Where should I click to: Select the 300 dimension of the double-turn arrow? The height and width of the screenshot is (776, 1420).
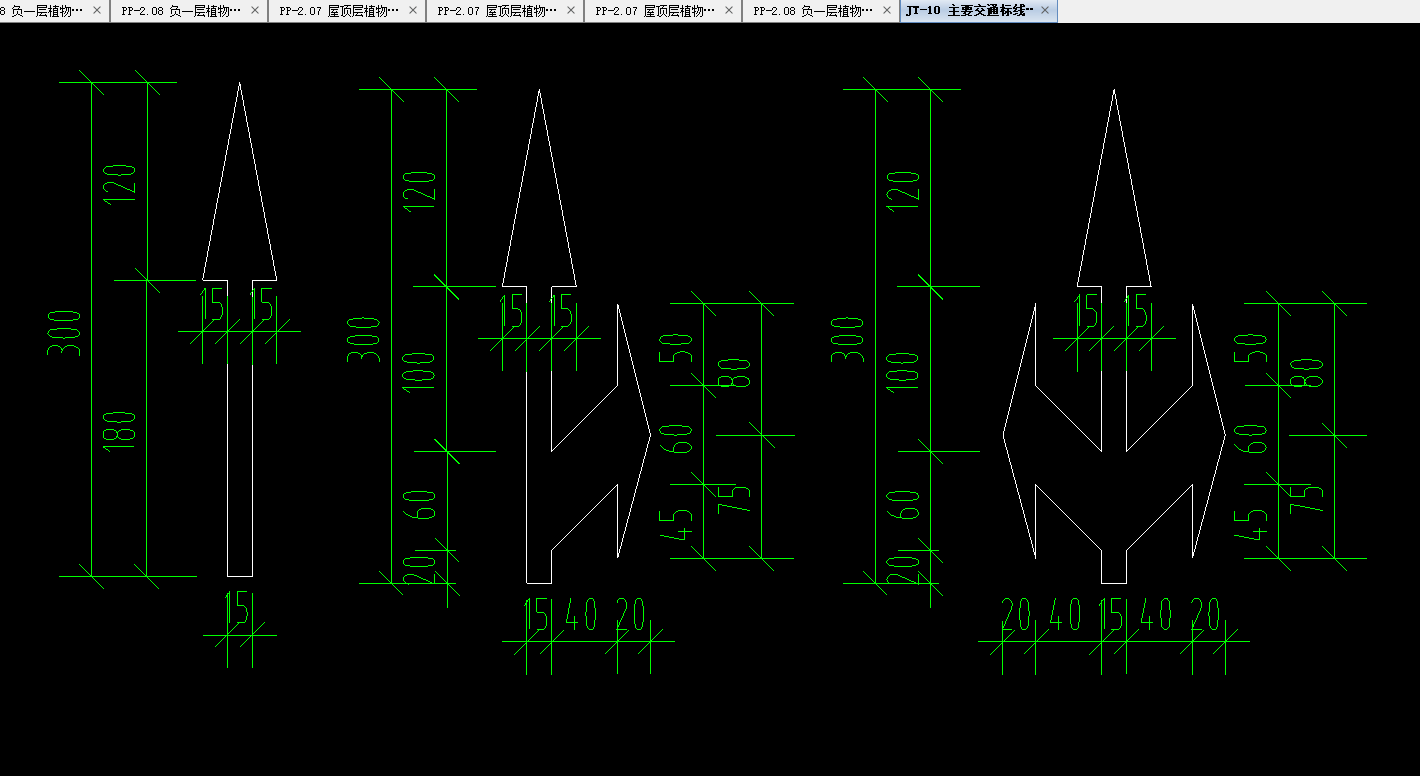pos(848,339)
